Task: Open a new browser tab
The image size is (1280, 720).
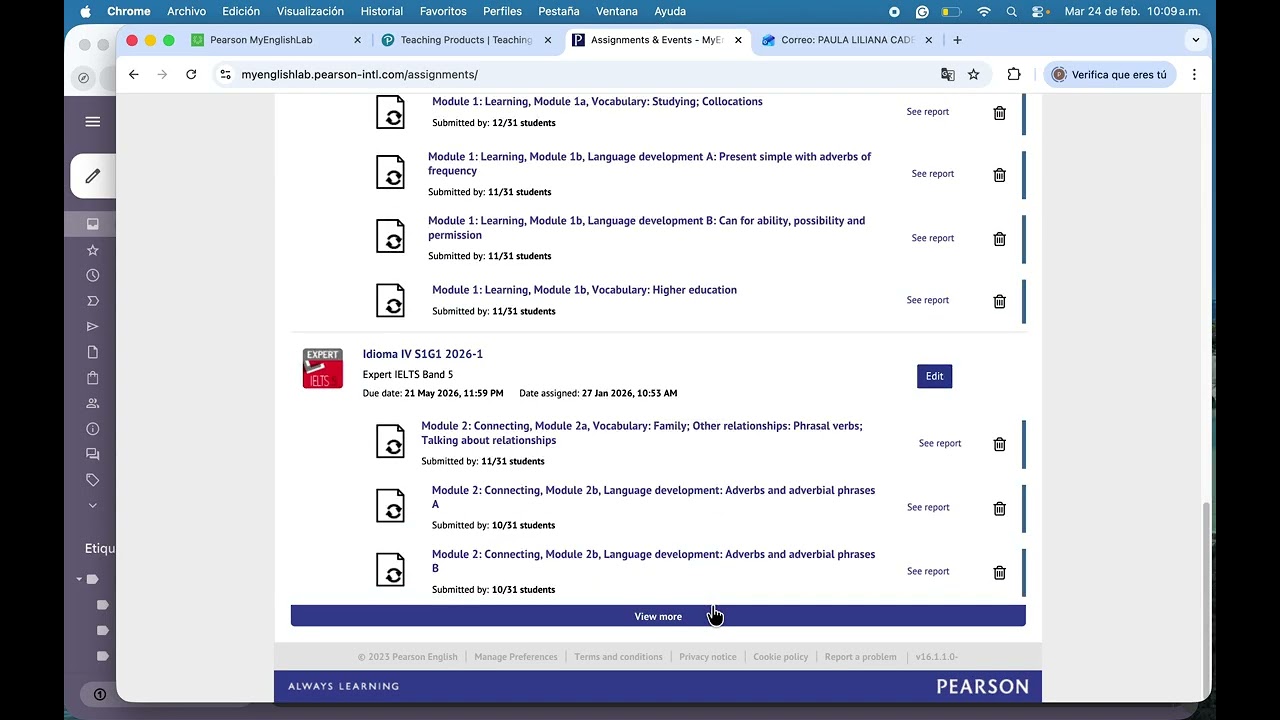Action: click(x=957, y=40)
